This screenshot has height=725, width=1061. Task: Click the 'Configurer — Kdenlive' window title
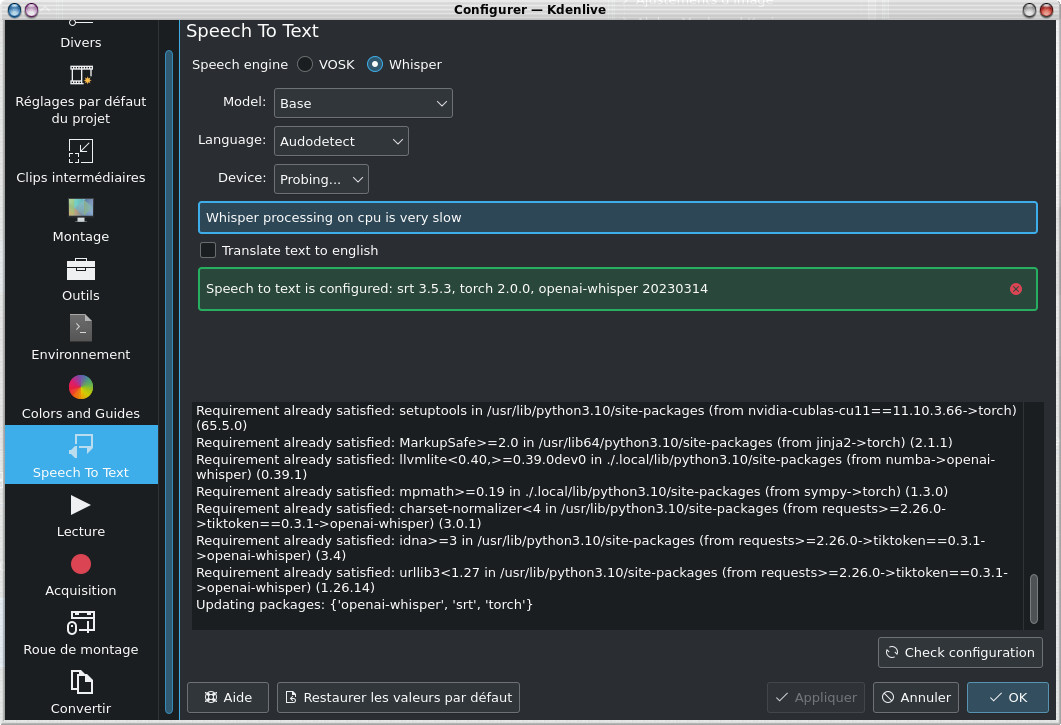coord(530,9)
